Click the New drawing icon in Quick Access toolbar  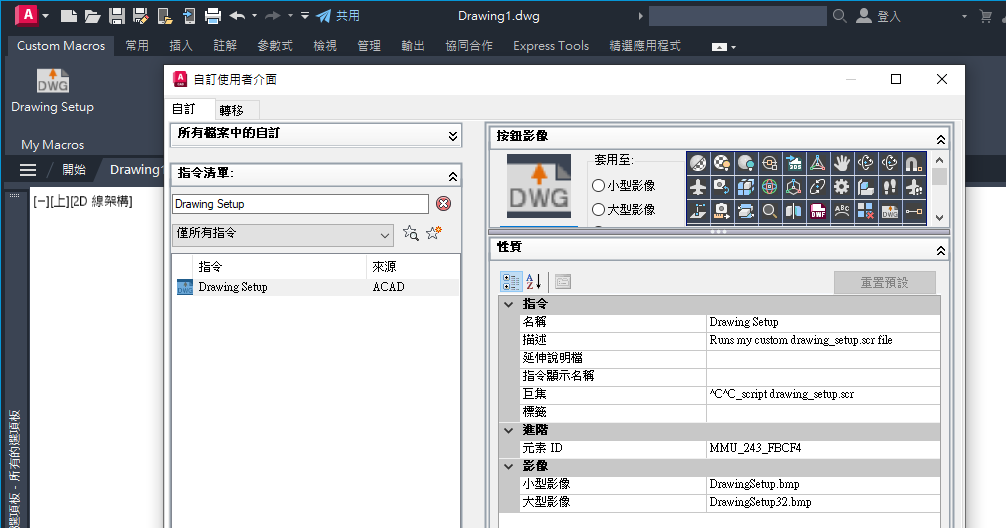point(69,16)
